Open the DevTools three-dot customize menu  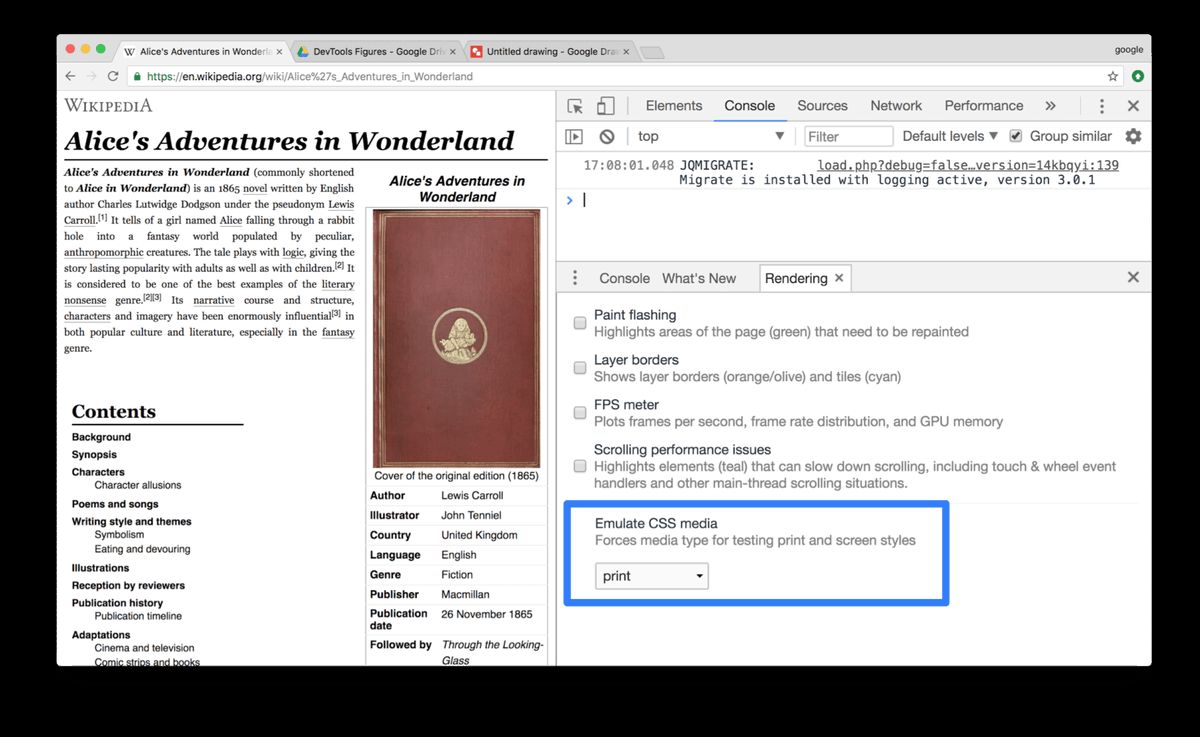[1101, 106]
